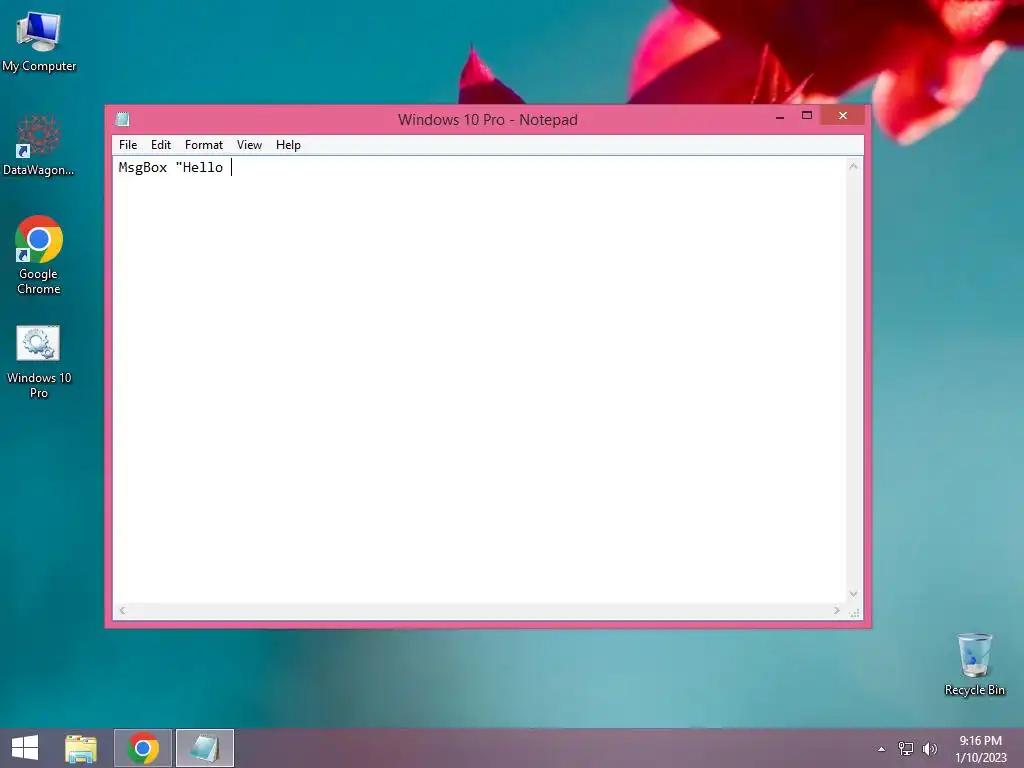Click the vertical scrollbar down arrow

click(854, 594)
